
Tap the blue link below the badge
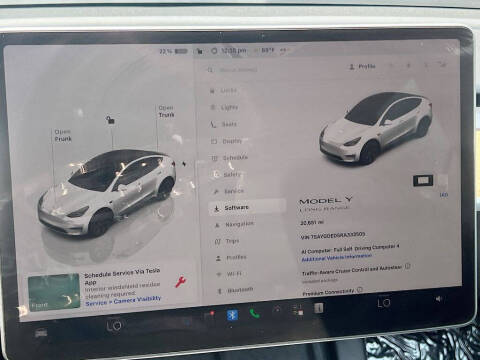(444, 195)
